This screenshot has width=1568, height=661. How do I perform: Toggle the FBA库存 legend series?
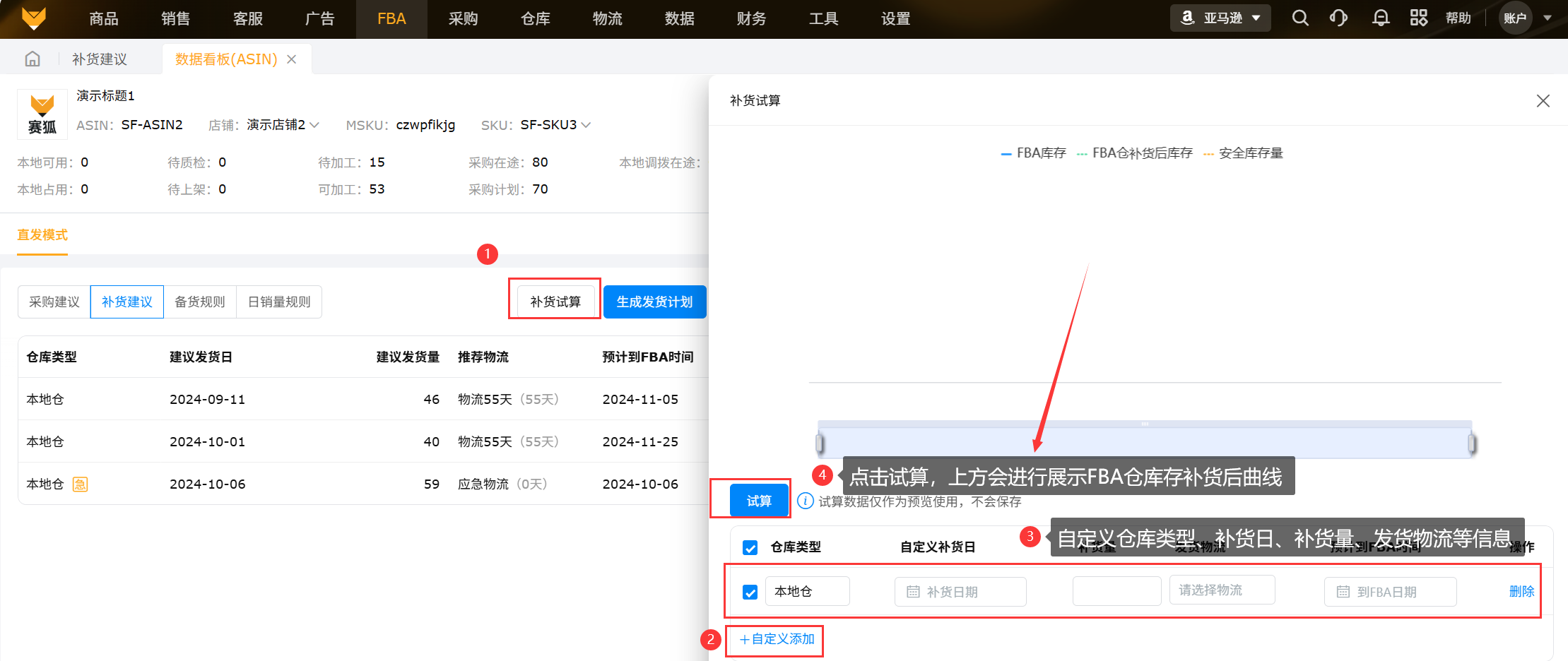[1033, 153]
